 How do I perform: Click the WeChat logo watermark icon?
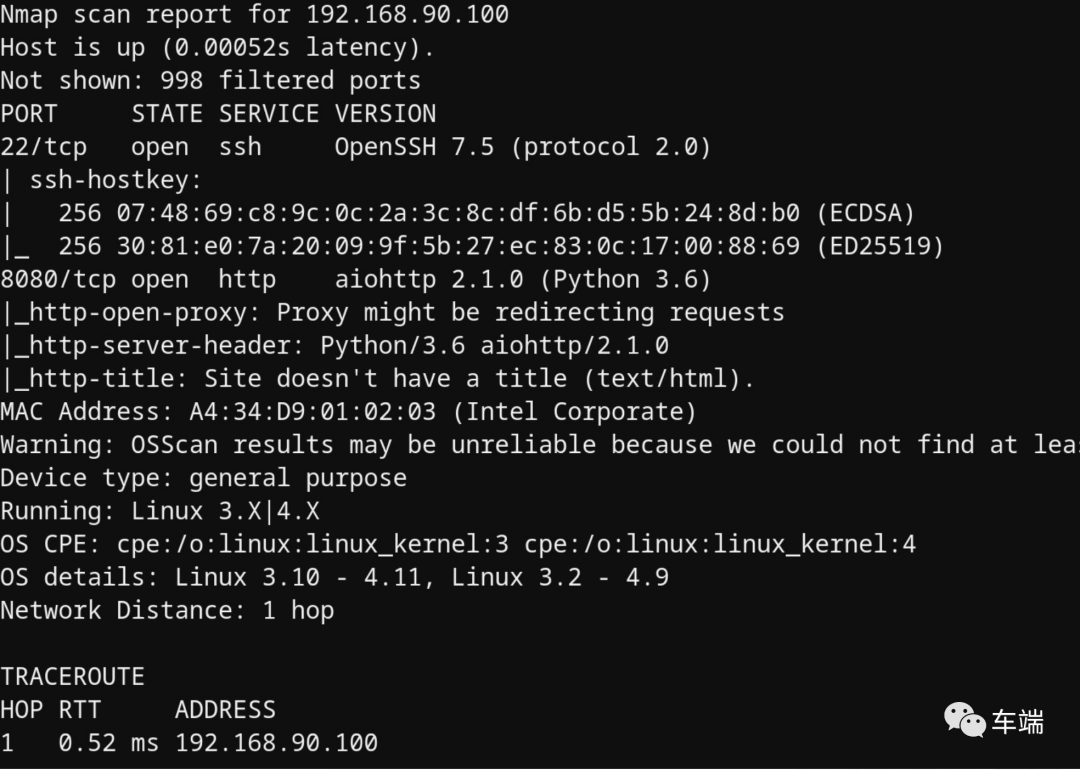(964, 719)
